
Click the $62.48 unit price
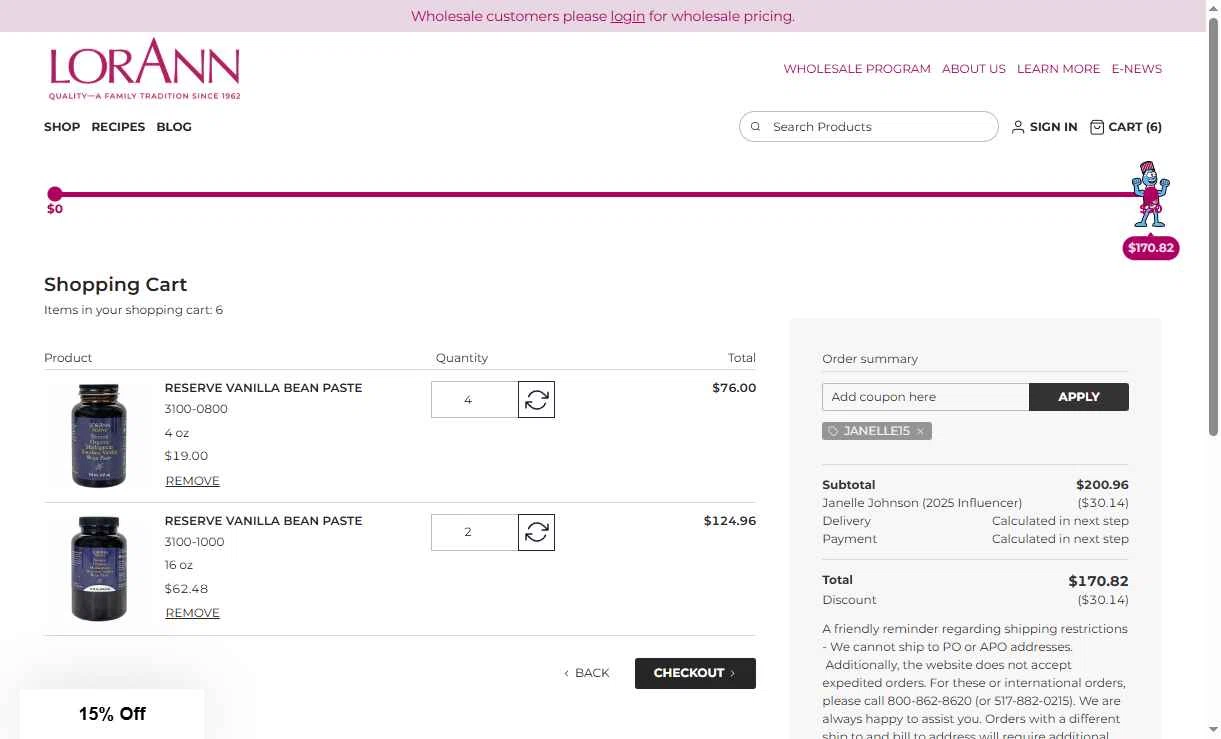[x=186, y=589]
